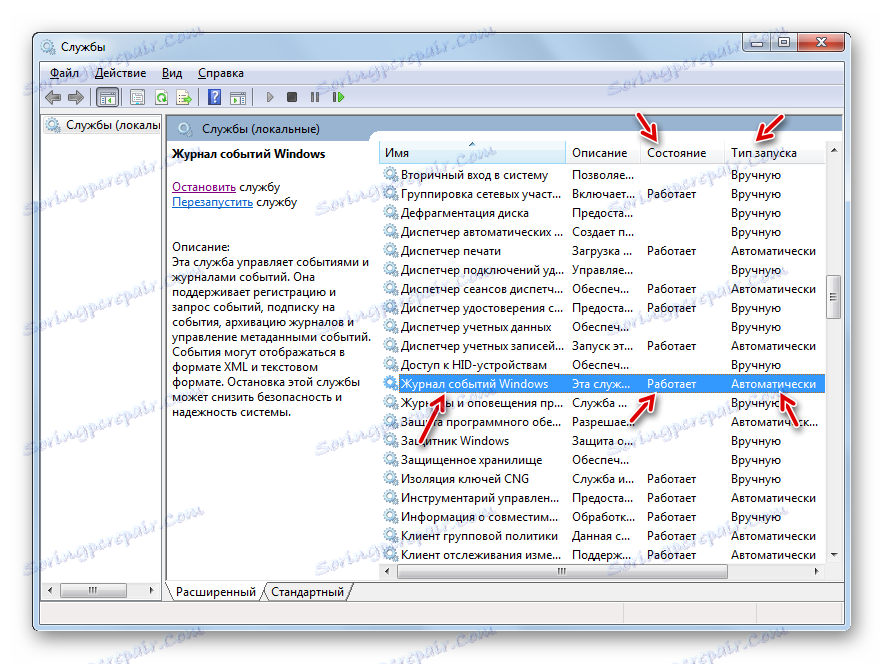Click services list horizontal scrollbar left arrow
Viewport: 884px width, 664px height.
pos(387,572)
